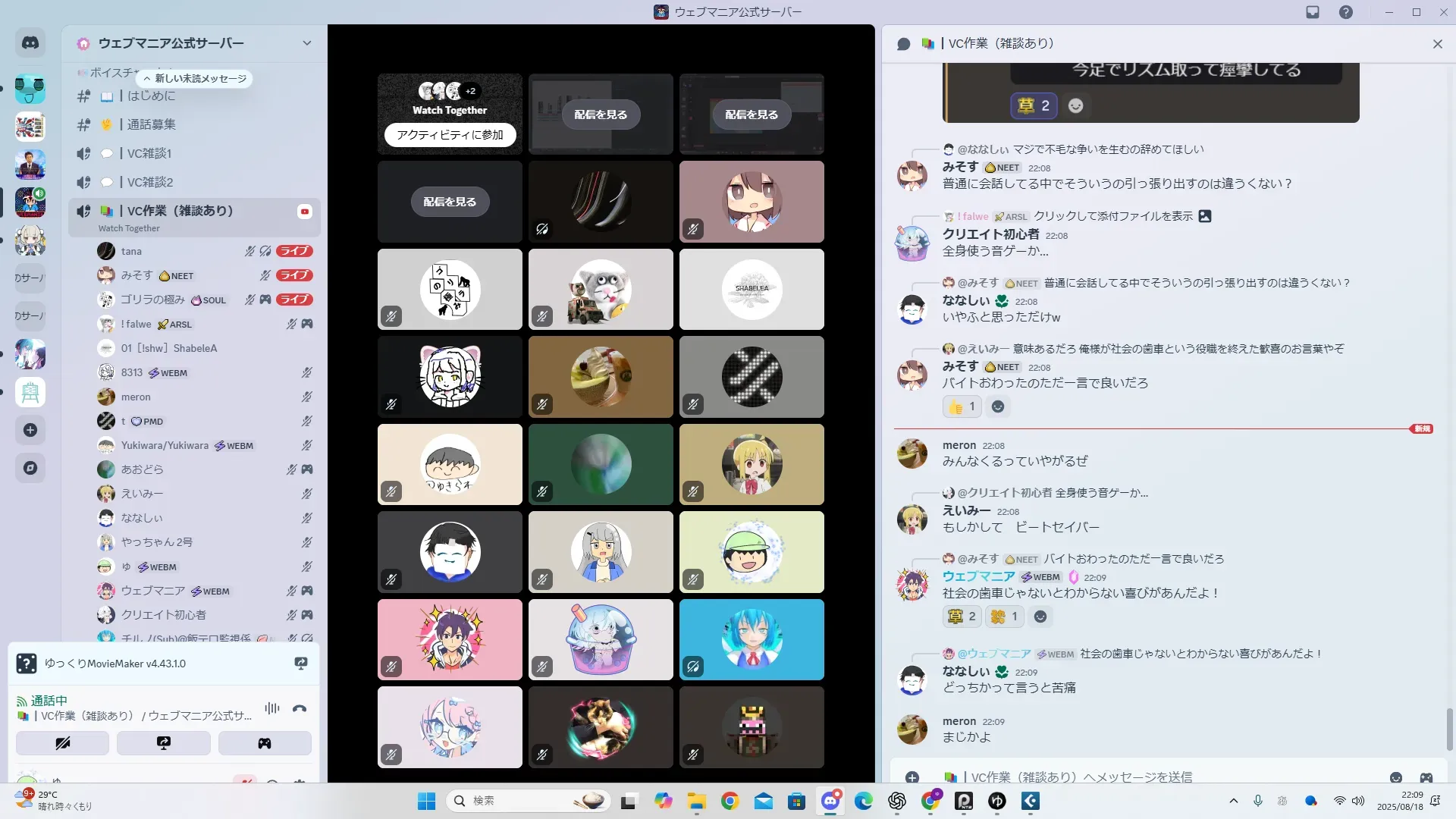The height and width of the screenshot is (819, 1456).
Task: Jump to new unread messages indicator
Action: [x=195, y=79]
